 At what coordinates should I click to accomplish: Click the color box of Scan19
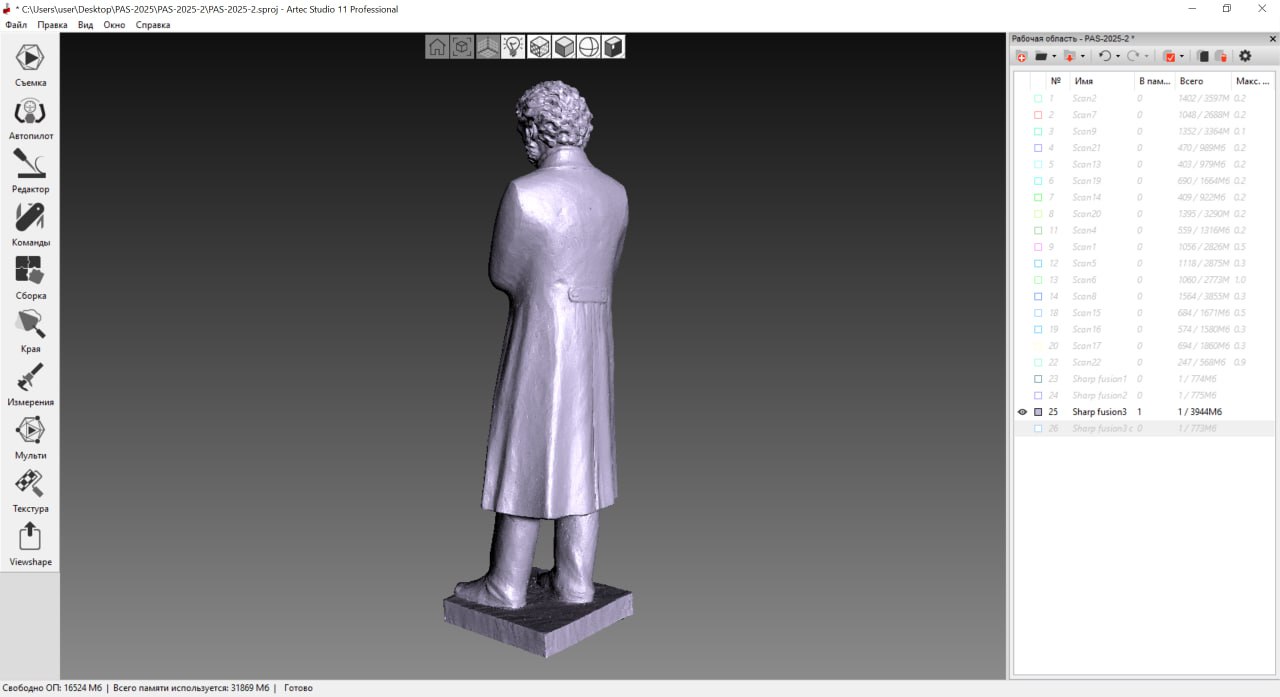1038,181
